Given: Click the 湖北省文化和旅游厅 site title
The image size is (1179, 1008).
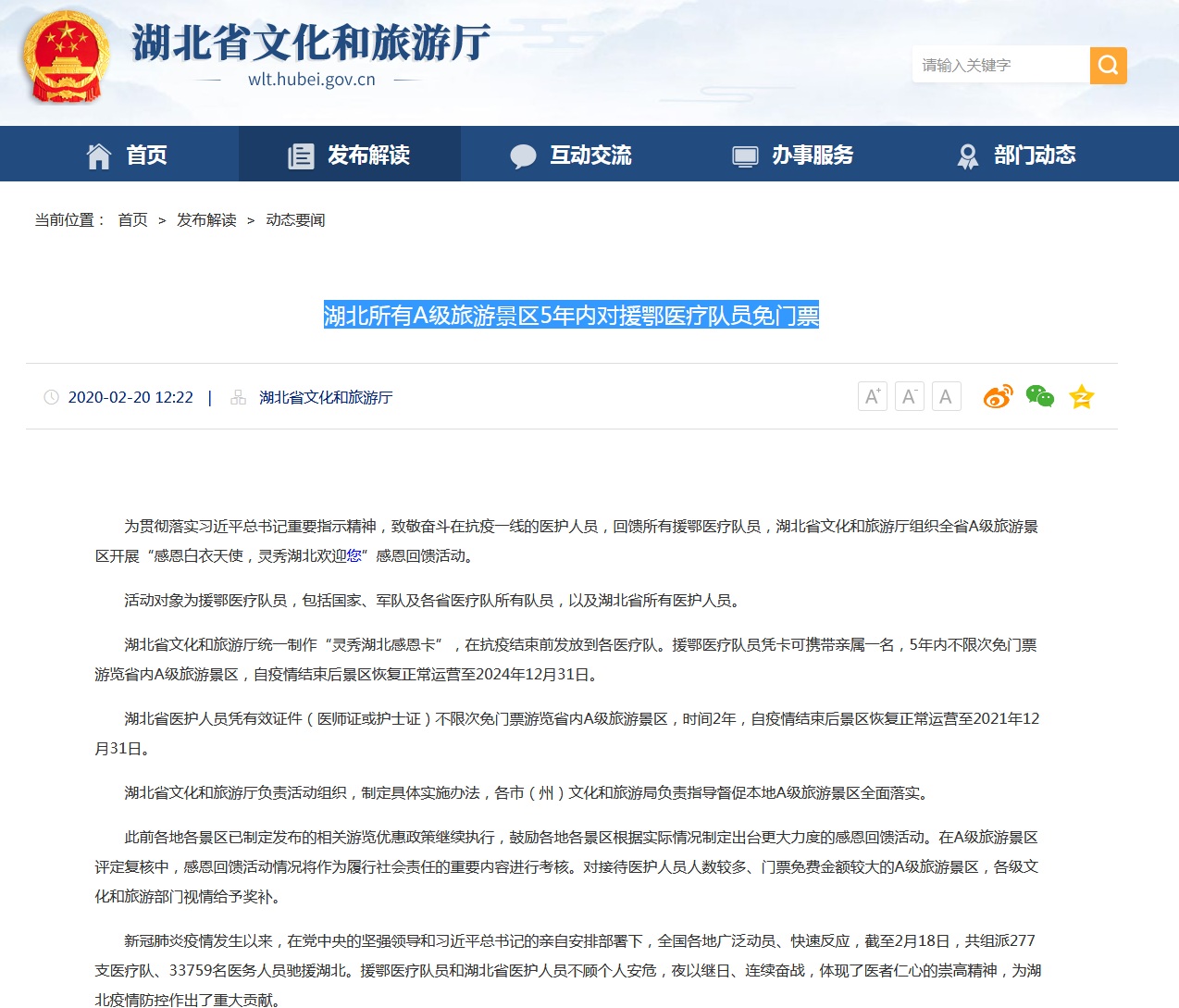Looking at the screenshot, I should pos(311,43).
